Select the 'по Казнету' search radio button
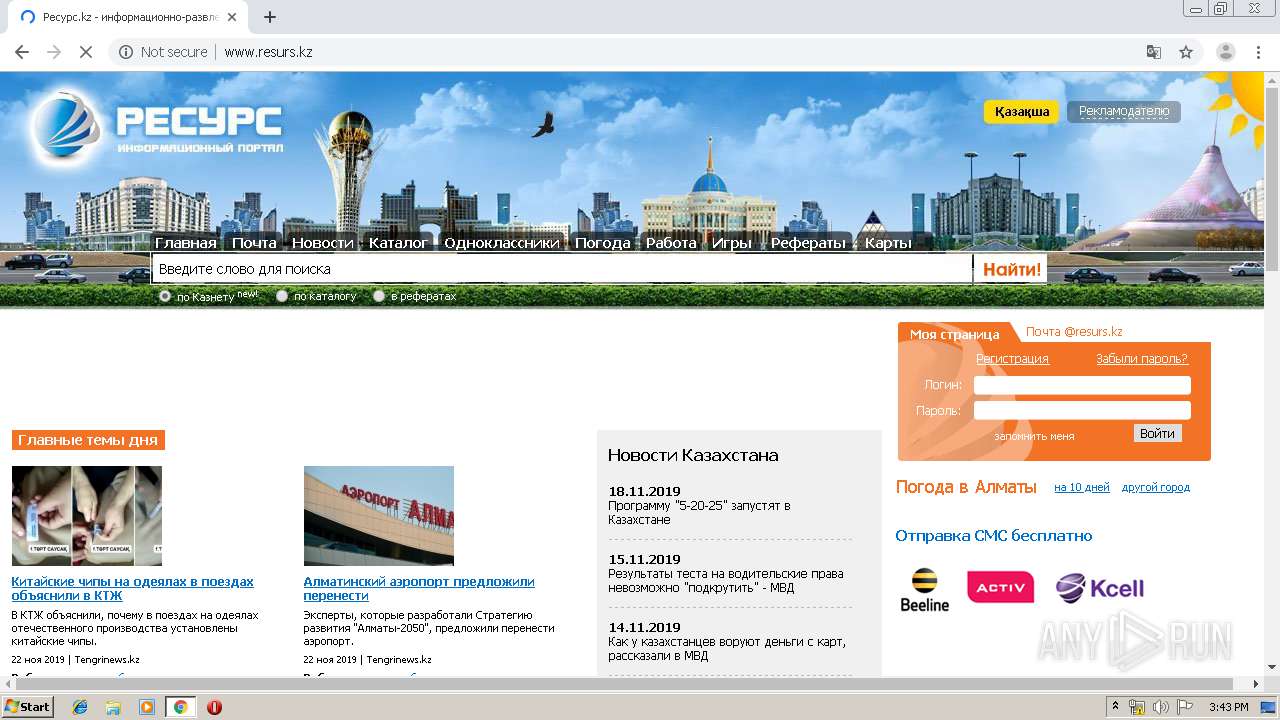 click(x=165, y=296)
